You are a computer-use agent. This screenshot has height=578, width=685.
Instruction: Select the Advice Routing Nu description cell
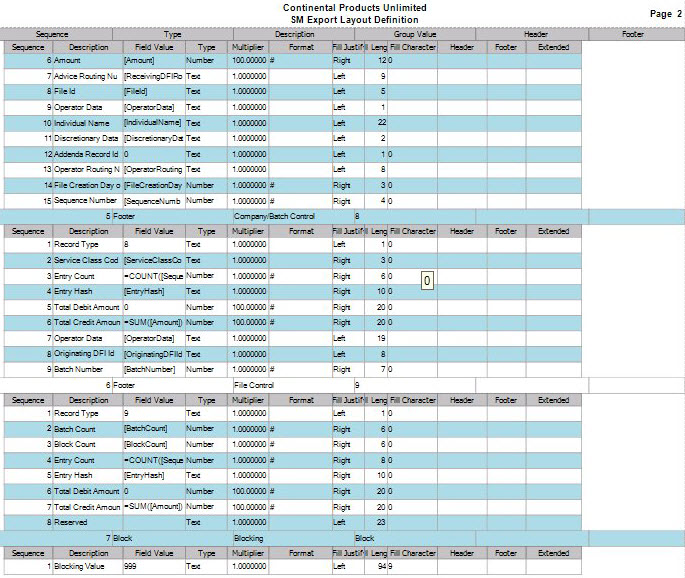pyautogui.click(x=87, y=76)
